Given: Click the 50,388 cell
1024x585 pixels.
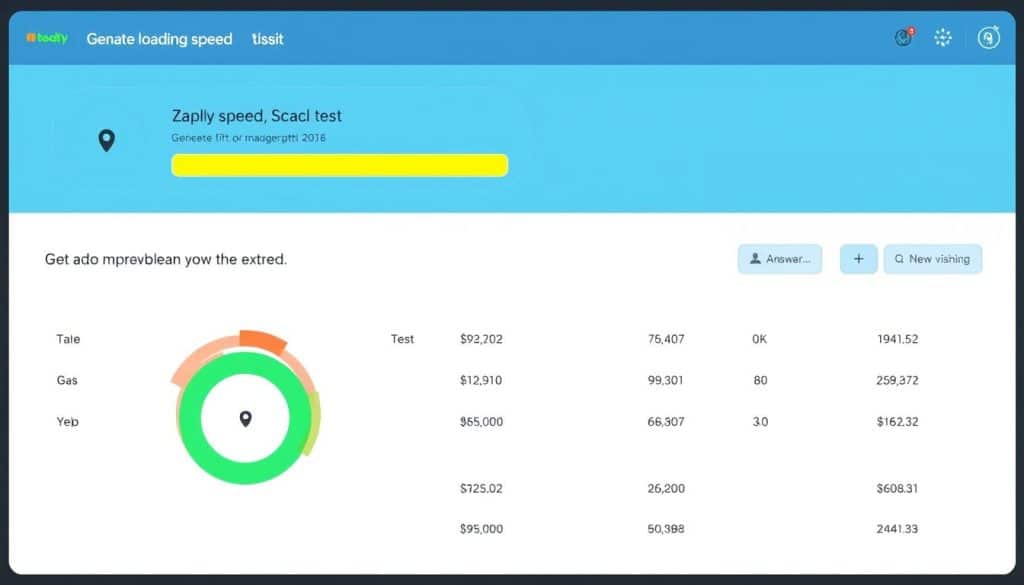Looking at the screenshot, I should click(666, 529).
